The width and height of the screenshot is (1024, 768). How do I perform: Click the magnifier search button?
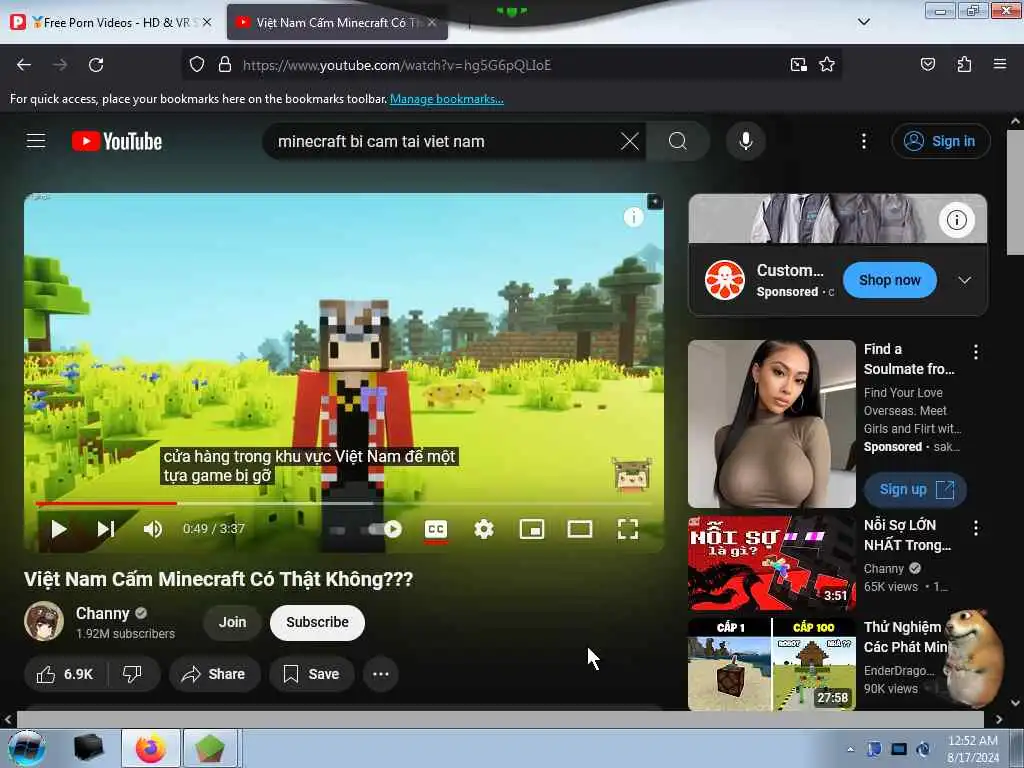[x=678, y=141]
